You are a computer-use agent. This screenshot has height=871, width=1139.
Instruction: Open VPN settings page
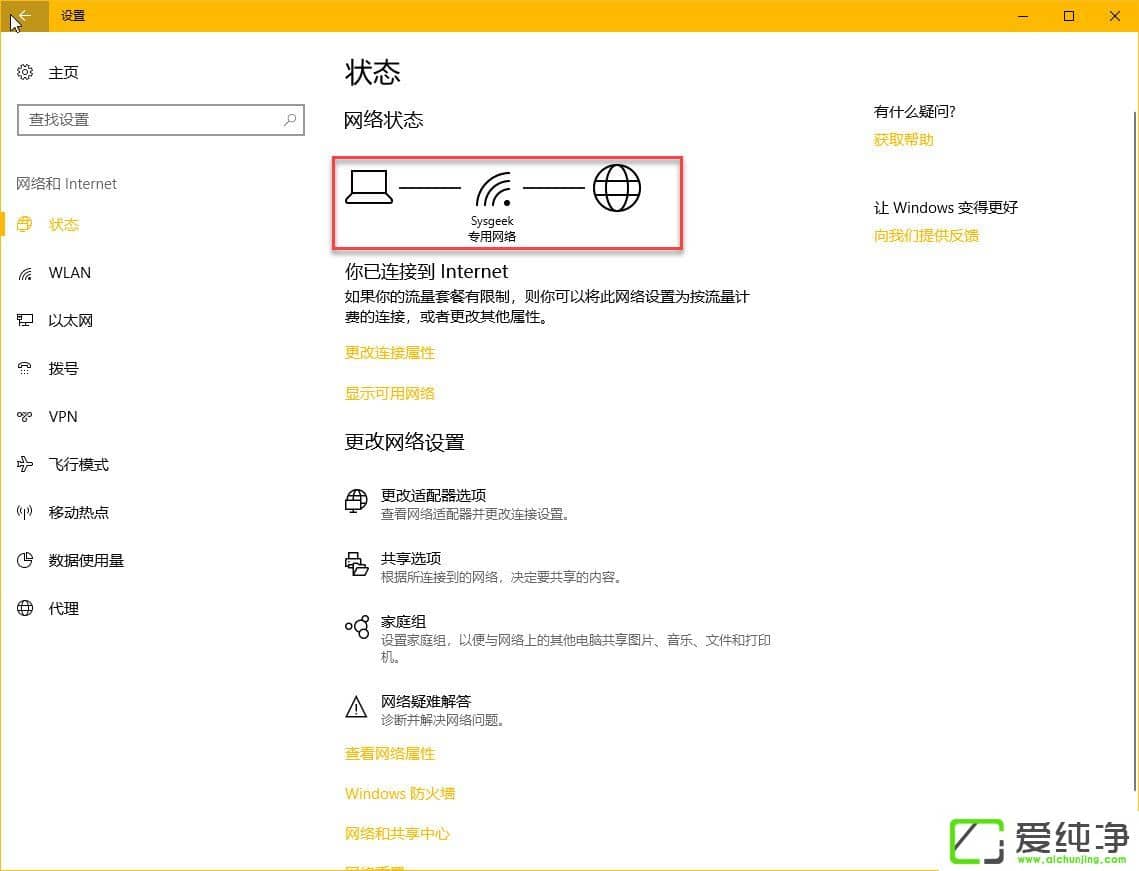point(63,416)
